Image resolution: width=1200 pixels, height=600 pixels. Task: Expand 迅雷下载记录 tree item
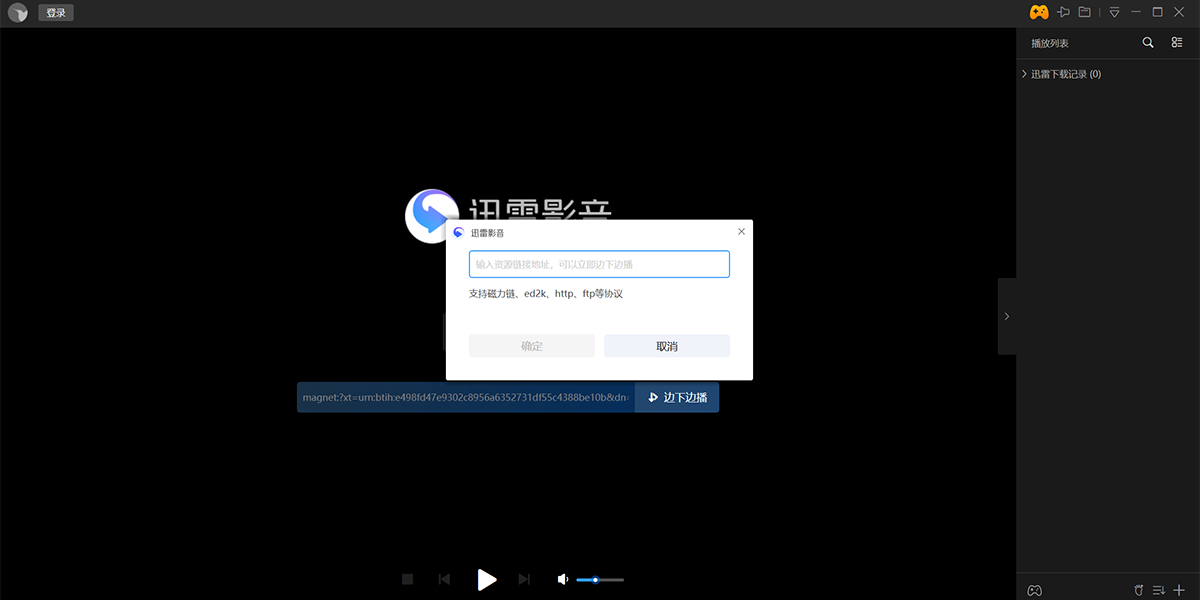(x=1025, y=74)
